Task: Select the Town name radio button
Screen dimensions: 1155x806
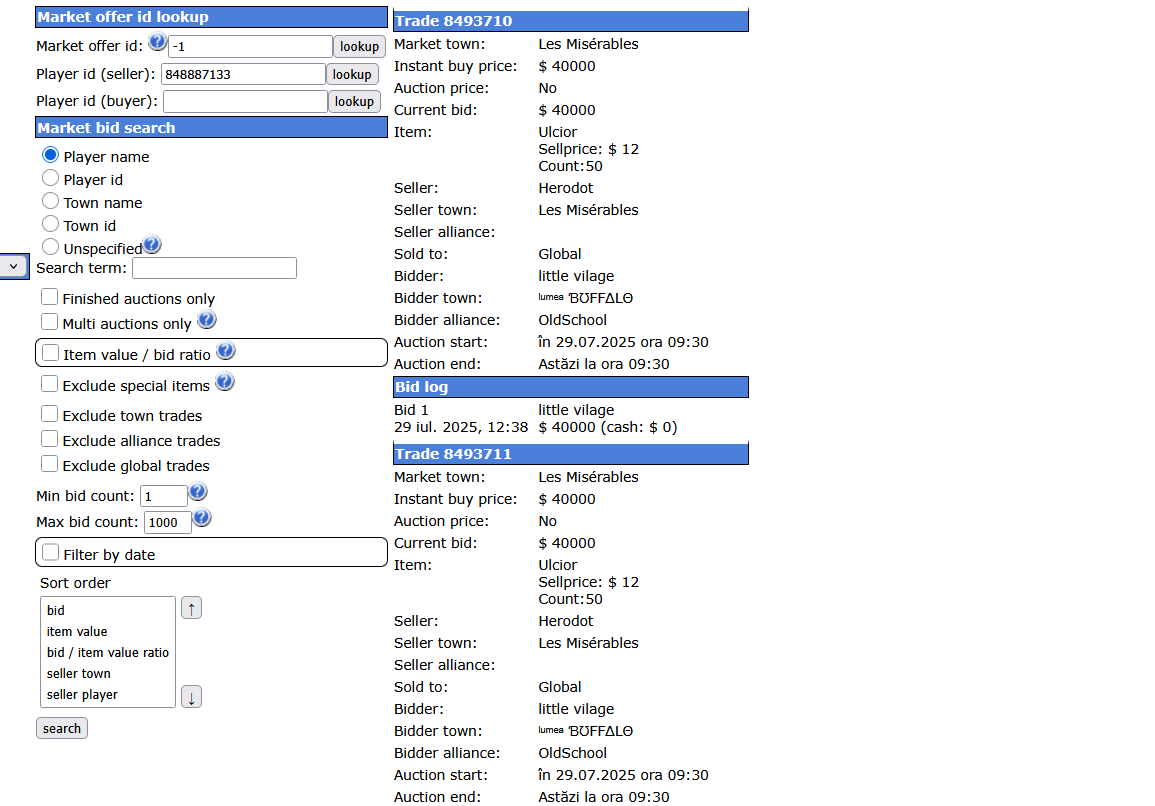Action: coord(51,201)
